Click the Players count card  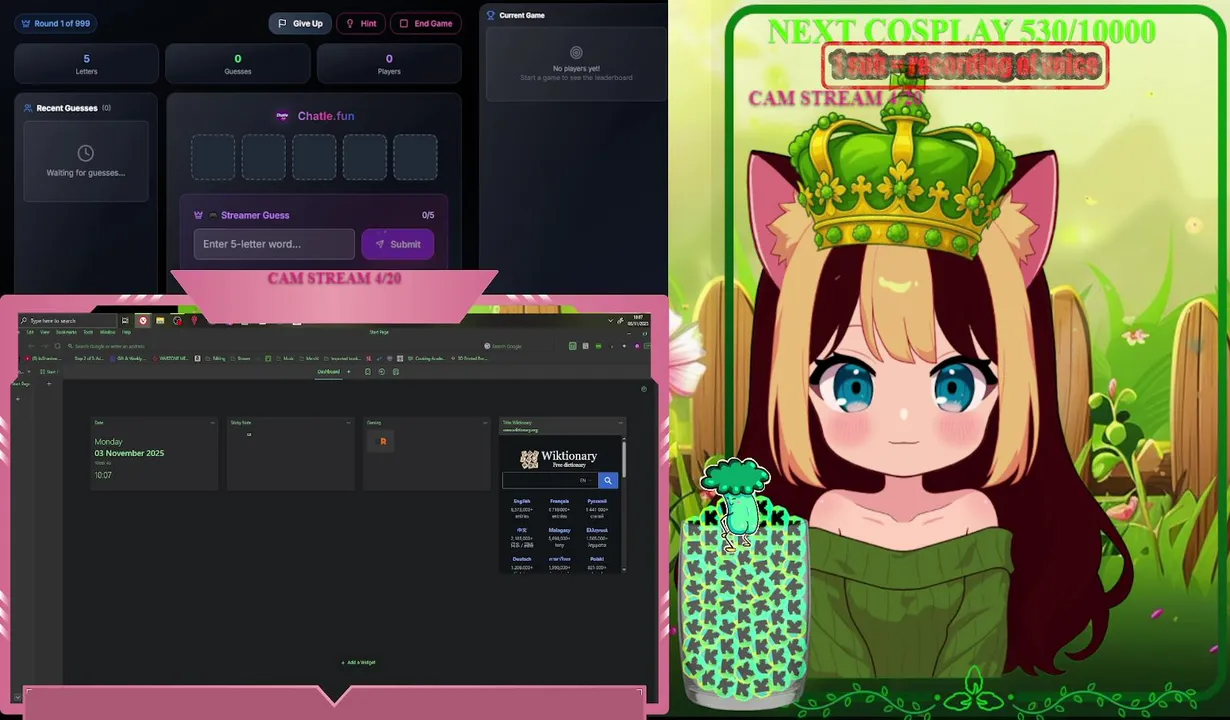tap(389, 64)
